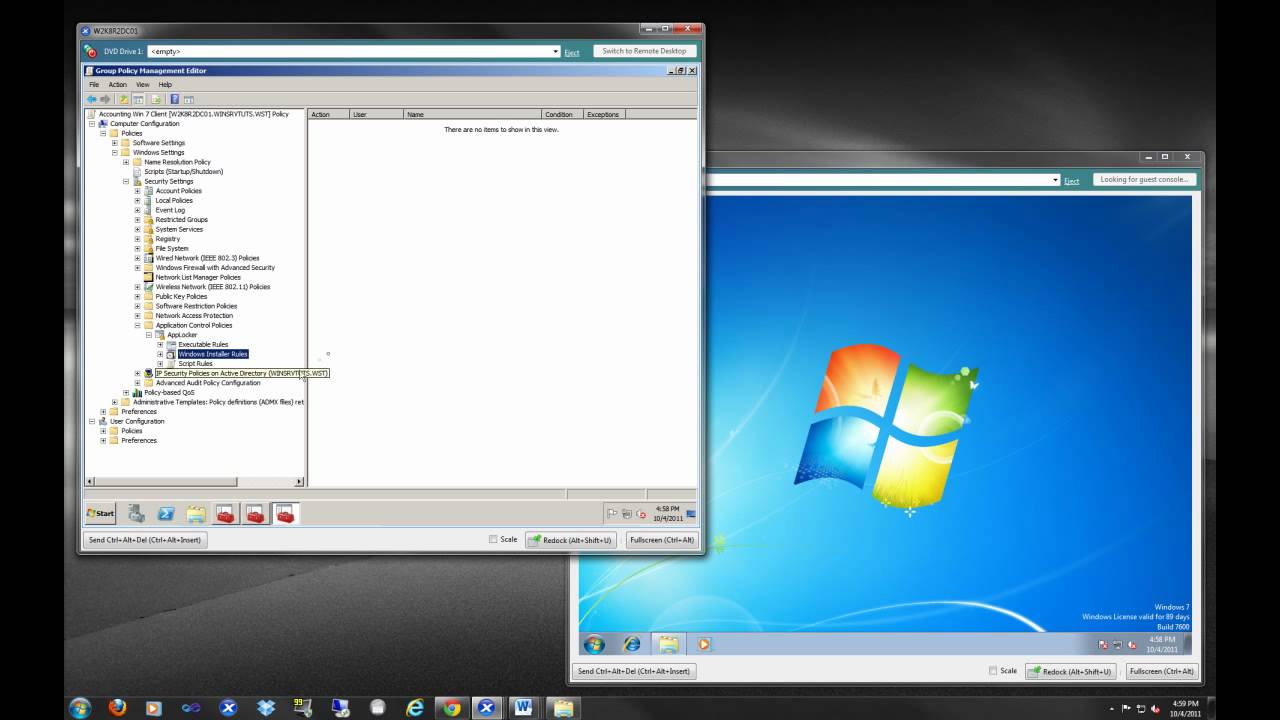1280x720 pixels.
Task: Select Advanced Audit Policy Configuration item
Action: tap(208, 383)
